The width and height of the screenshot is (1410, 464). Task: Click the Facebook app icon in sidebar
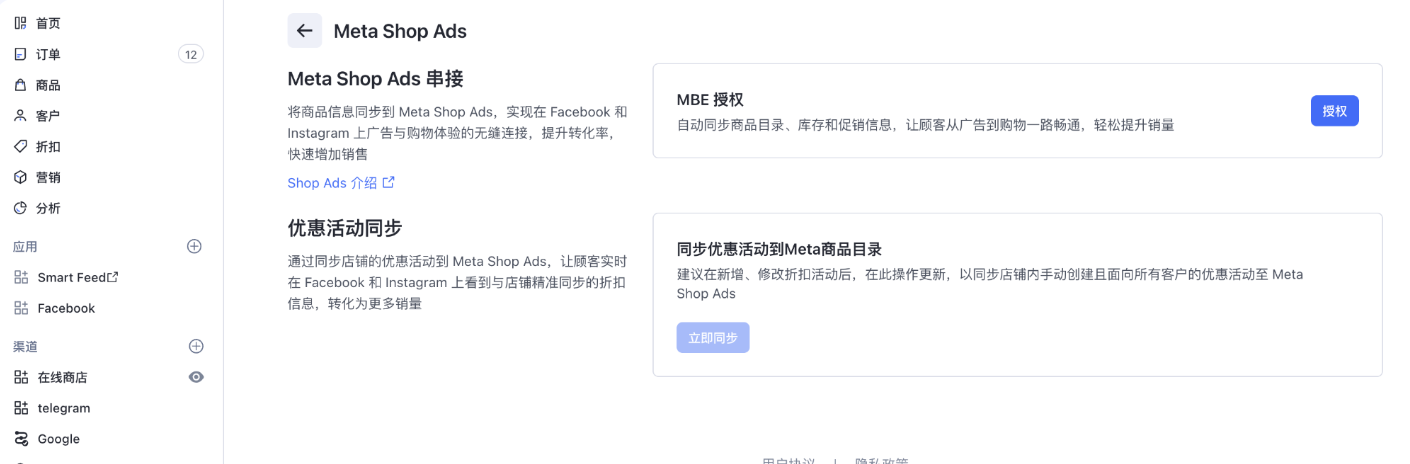(21, 308)
